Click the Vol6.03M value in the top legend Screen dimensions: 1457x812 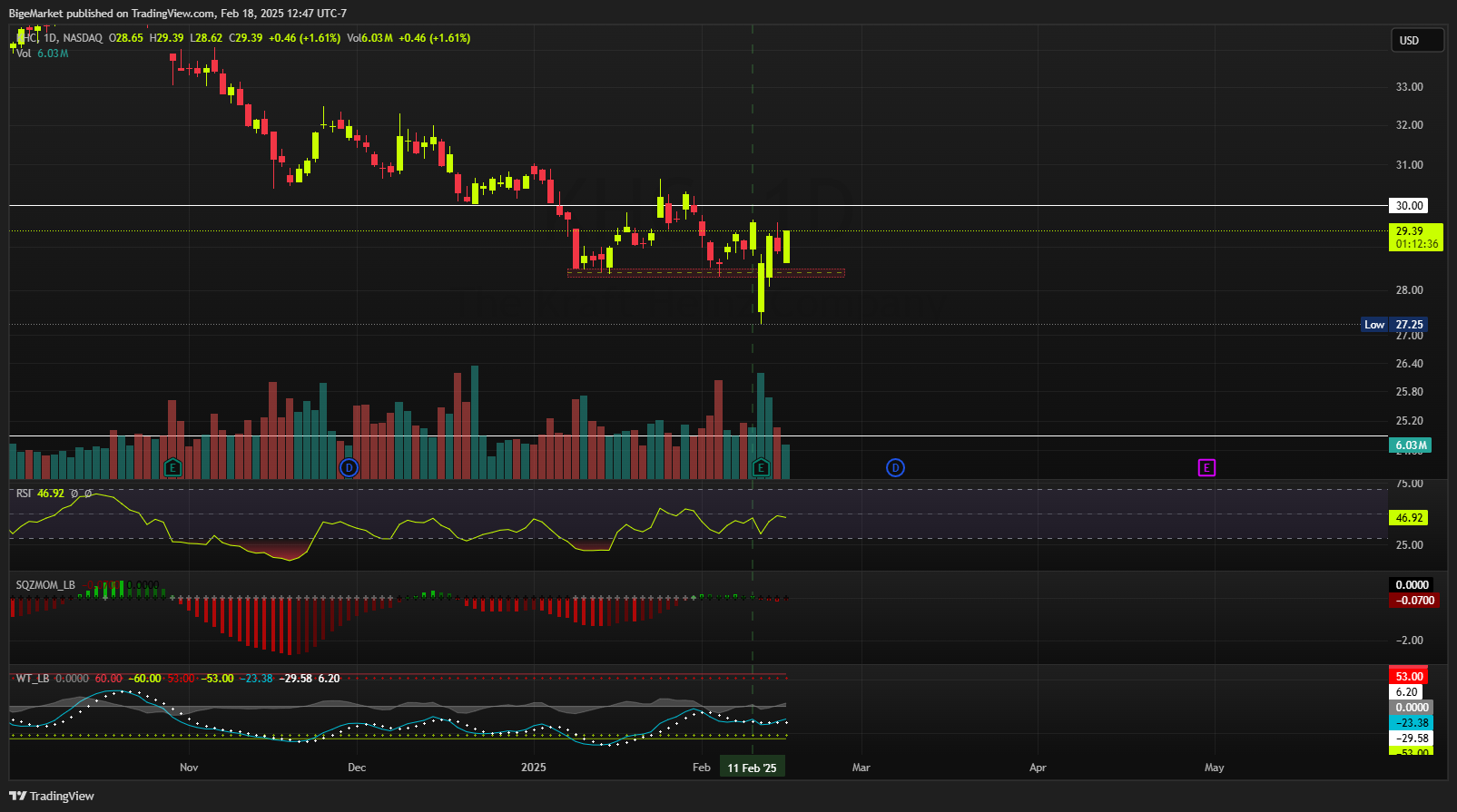(370, 38)
